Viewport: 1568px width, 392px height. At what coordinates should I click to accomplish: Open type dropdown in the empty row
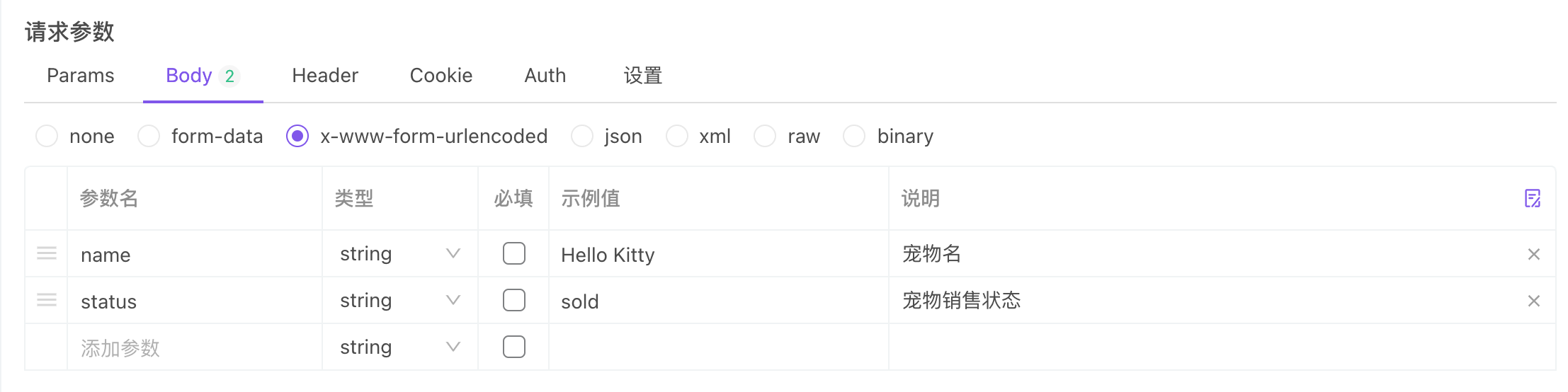pos(399,347)
